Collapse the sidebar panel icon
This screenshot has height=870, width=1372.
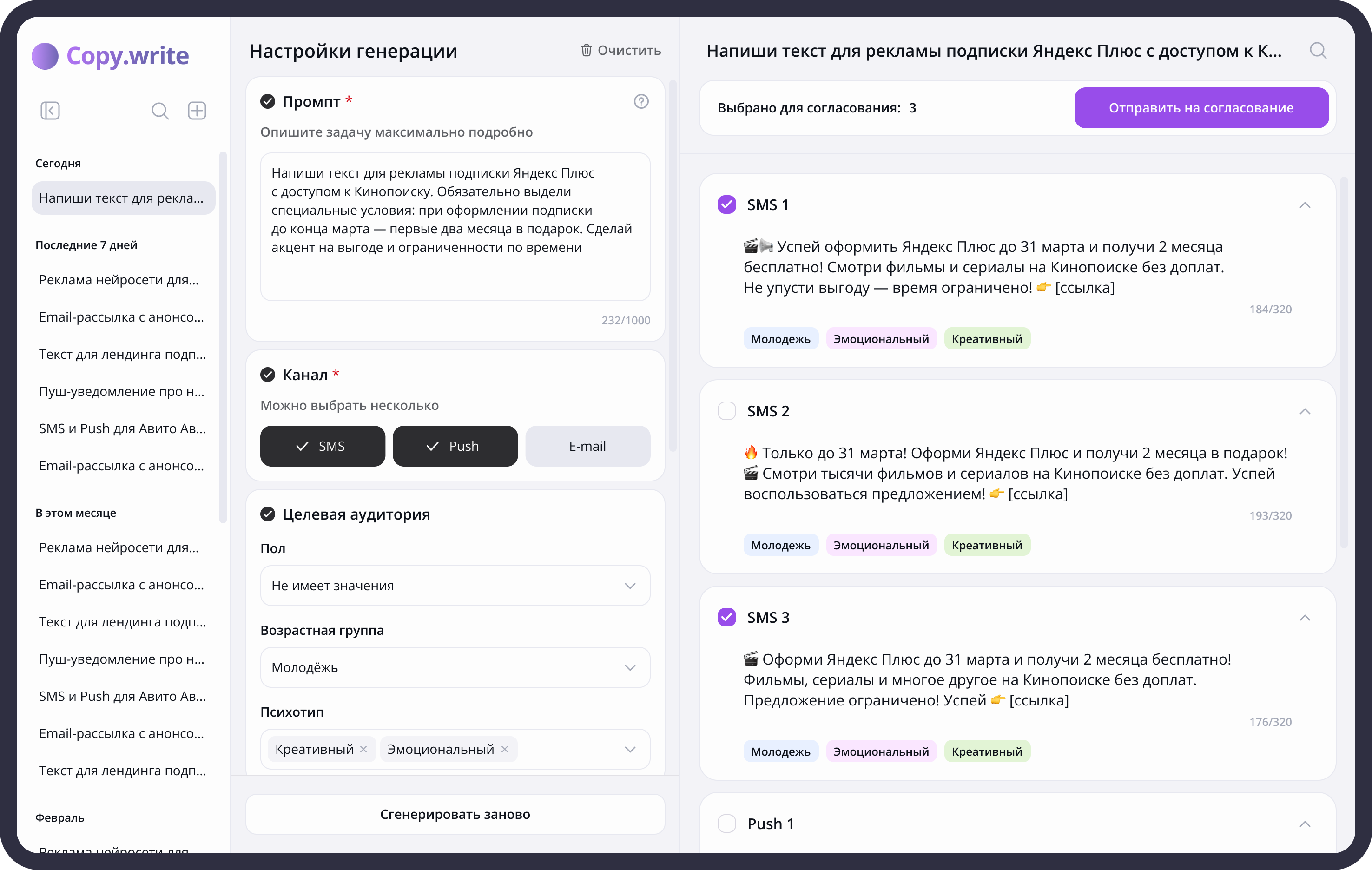point(50,110)
